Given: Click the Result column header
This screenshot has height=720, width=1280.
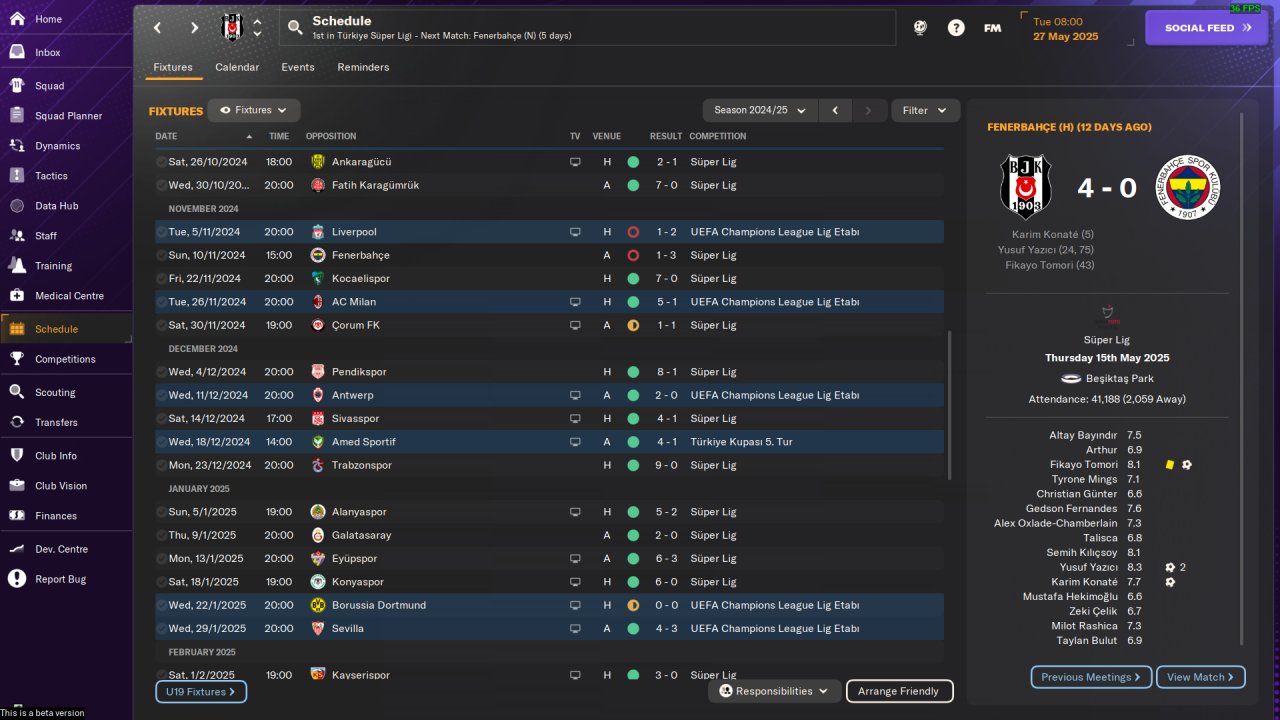Looking at the screenshot, I should pos(666,136).
